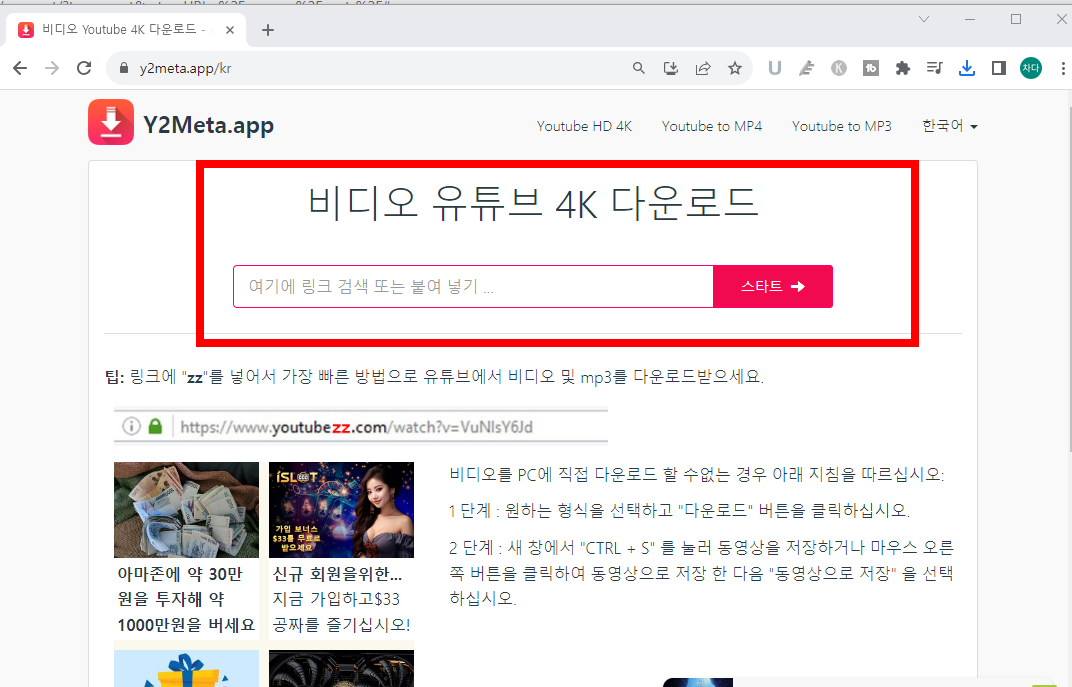The height and width of the screenshot is (687, 1072).
Task: Click the blue download arrow extension icon
Action: point(966,68)
